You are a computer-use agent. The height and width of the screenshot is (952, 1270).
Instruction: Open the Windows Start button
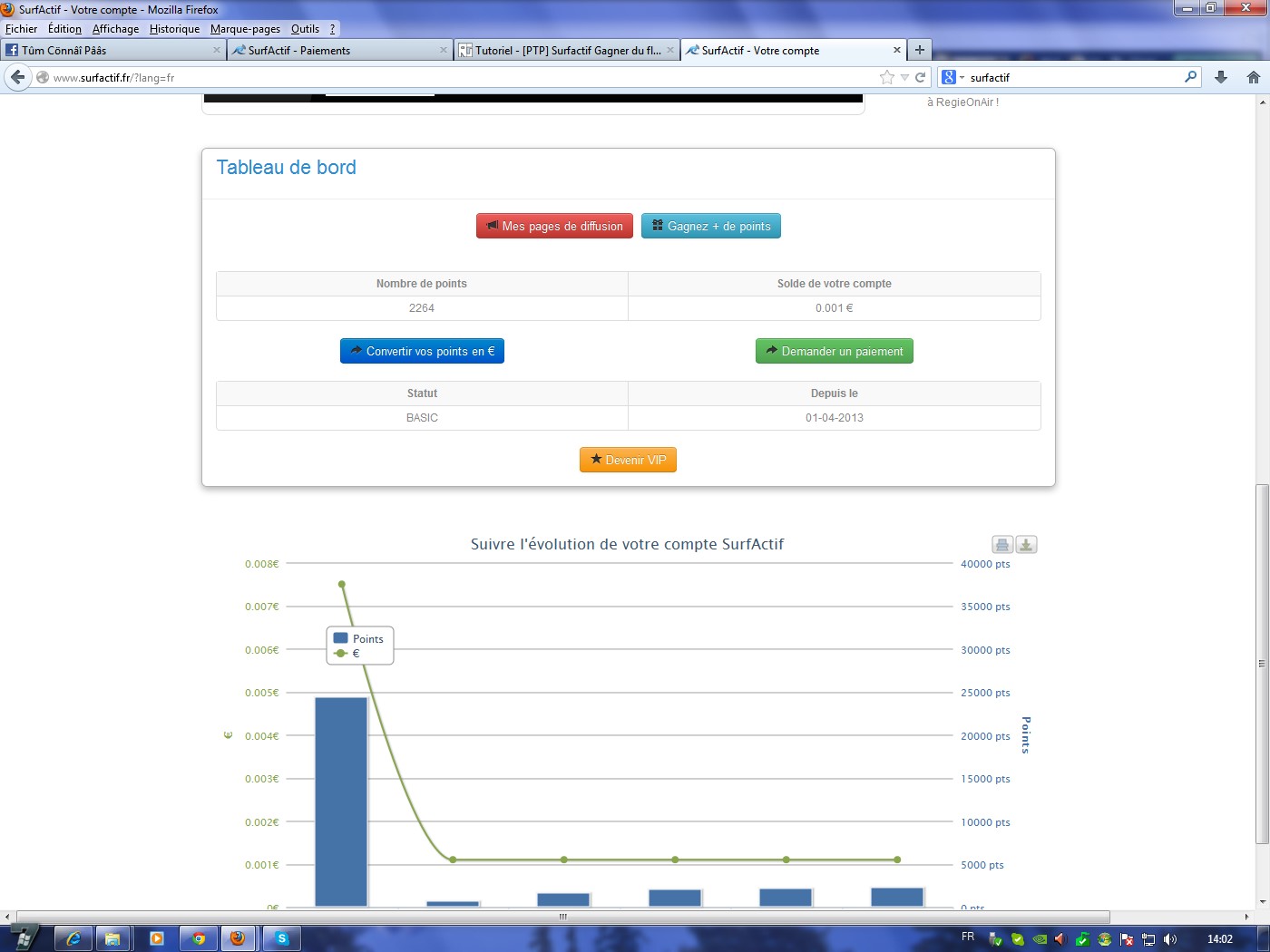click(x=24, y=938)
